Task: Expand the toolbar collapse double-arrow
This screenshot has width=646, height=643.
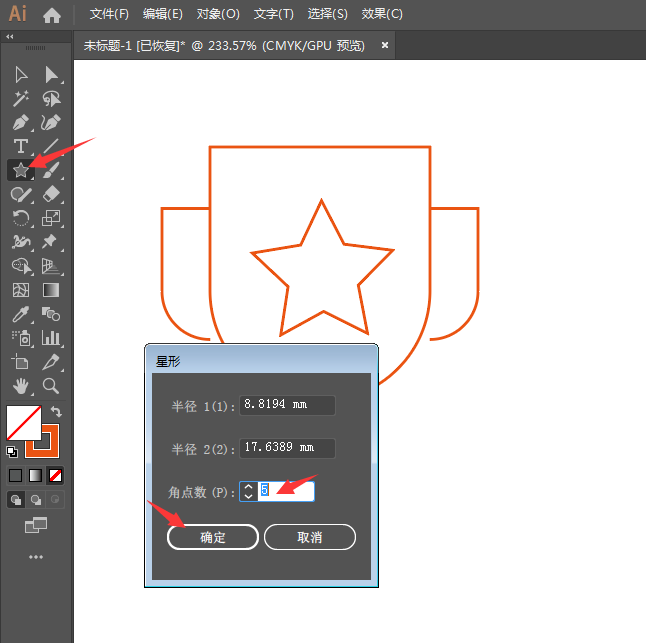Action: (10, 37)
